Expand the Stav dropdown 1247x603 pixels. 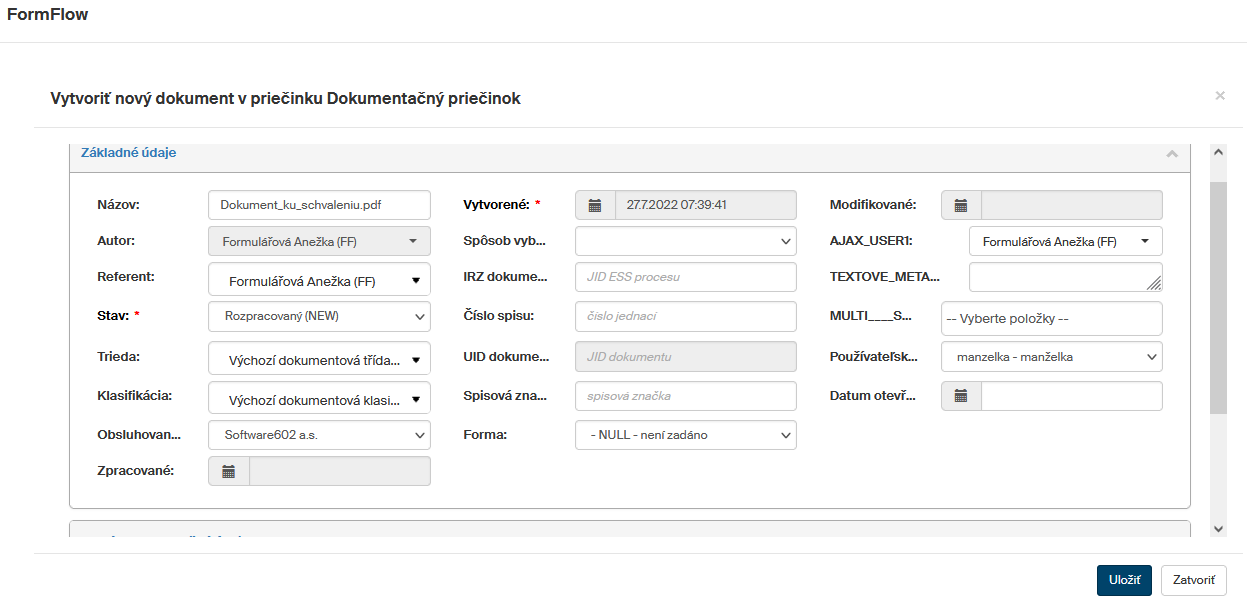tap(320, 317)
